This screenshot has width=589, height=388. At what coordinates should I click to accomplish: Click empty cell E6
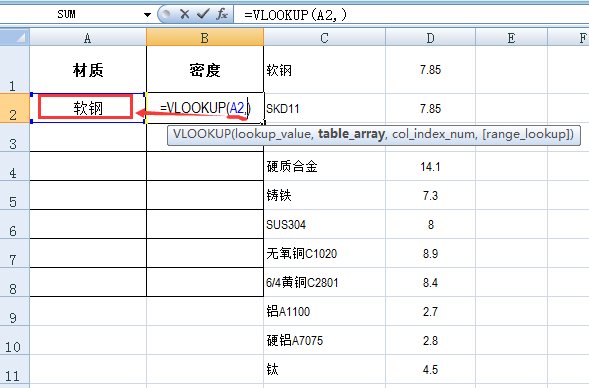[x=511, y=224]
